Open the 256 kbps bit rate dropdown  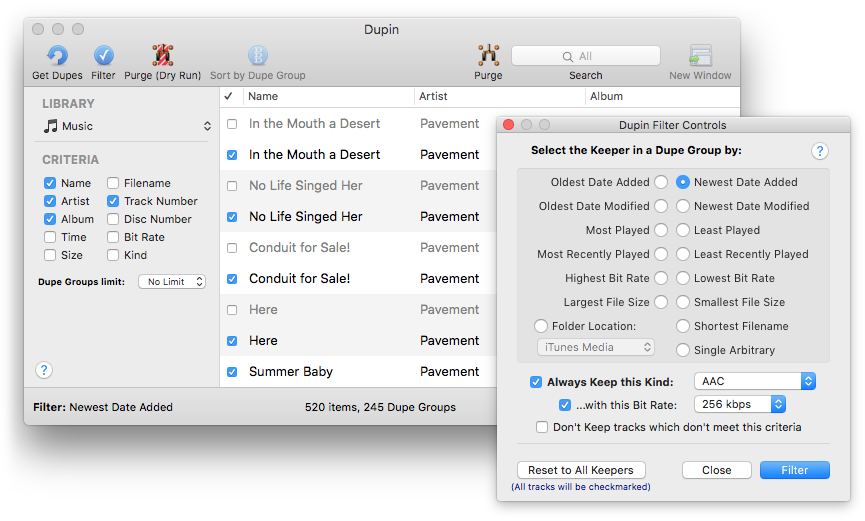[740, 404]
